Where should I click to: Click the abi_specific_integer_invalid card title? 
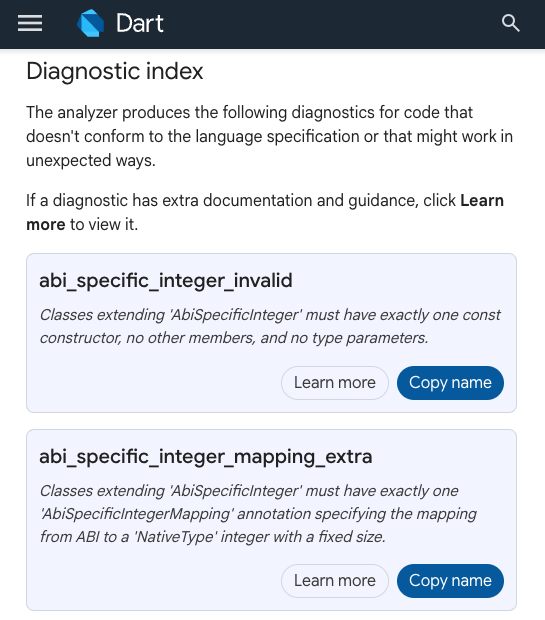click(x=166, y=281)
